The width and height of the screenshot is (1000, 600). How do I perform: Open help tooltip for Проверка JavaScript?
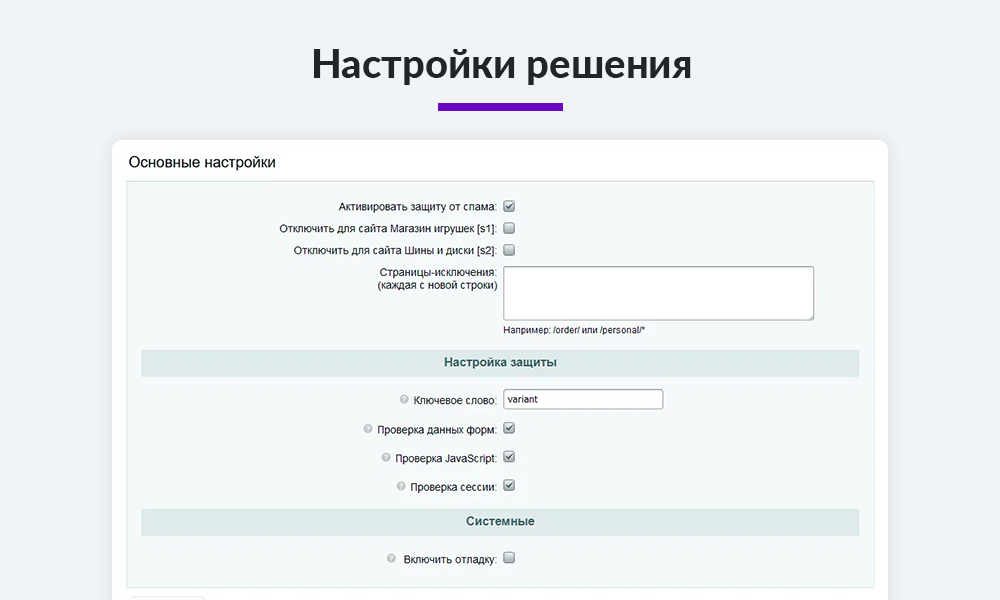tap(385, 457)
